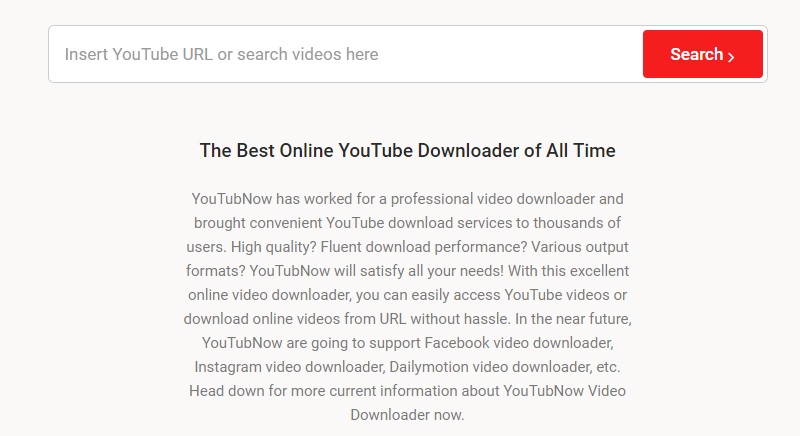This screenshot has width=800, height=436.
Task: Click the line "brought convenient YouTube download services to thousands of"
Action: [407, 223]
